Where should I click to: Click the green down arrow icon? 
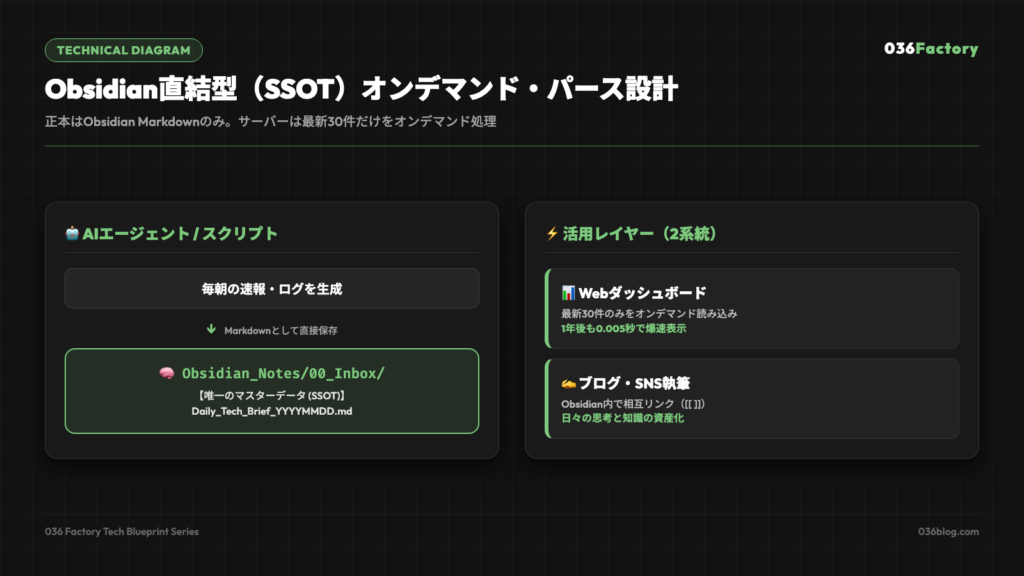click(211, 329)
